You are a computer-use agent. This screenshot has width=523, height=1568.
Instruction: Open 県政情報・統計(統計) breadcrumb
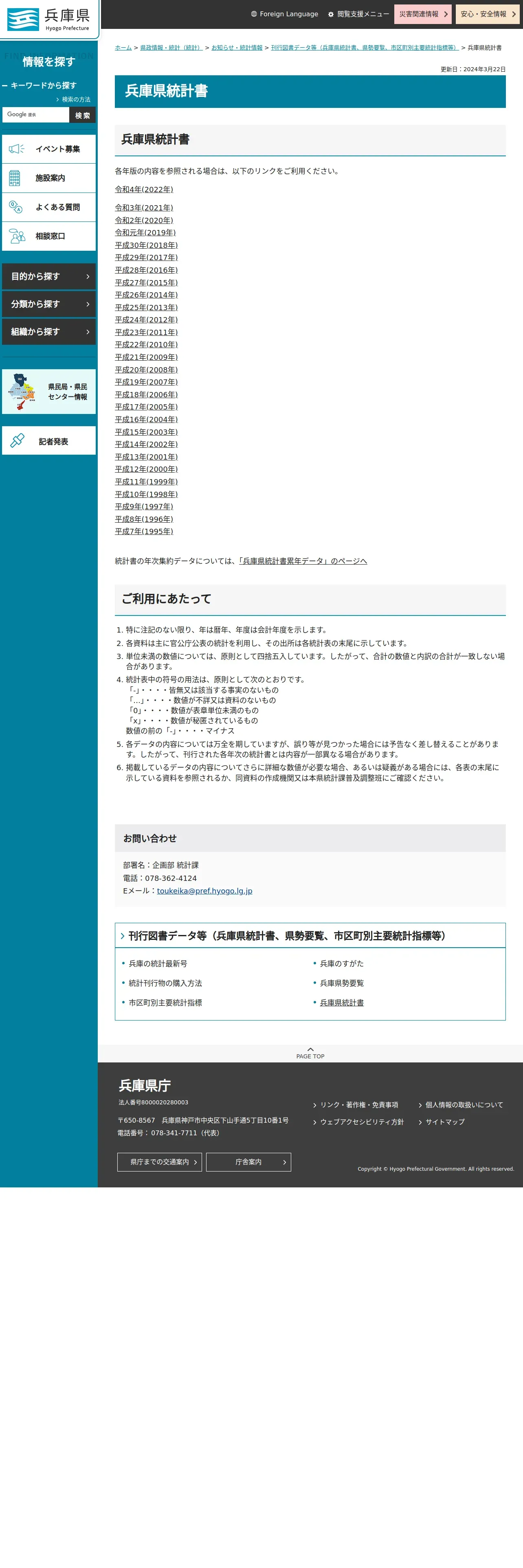click(171, 48)
